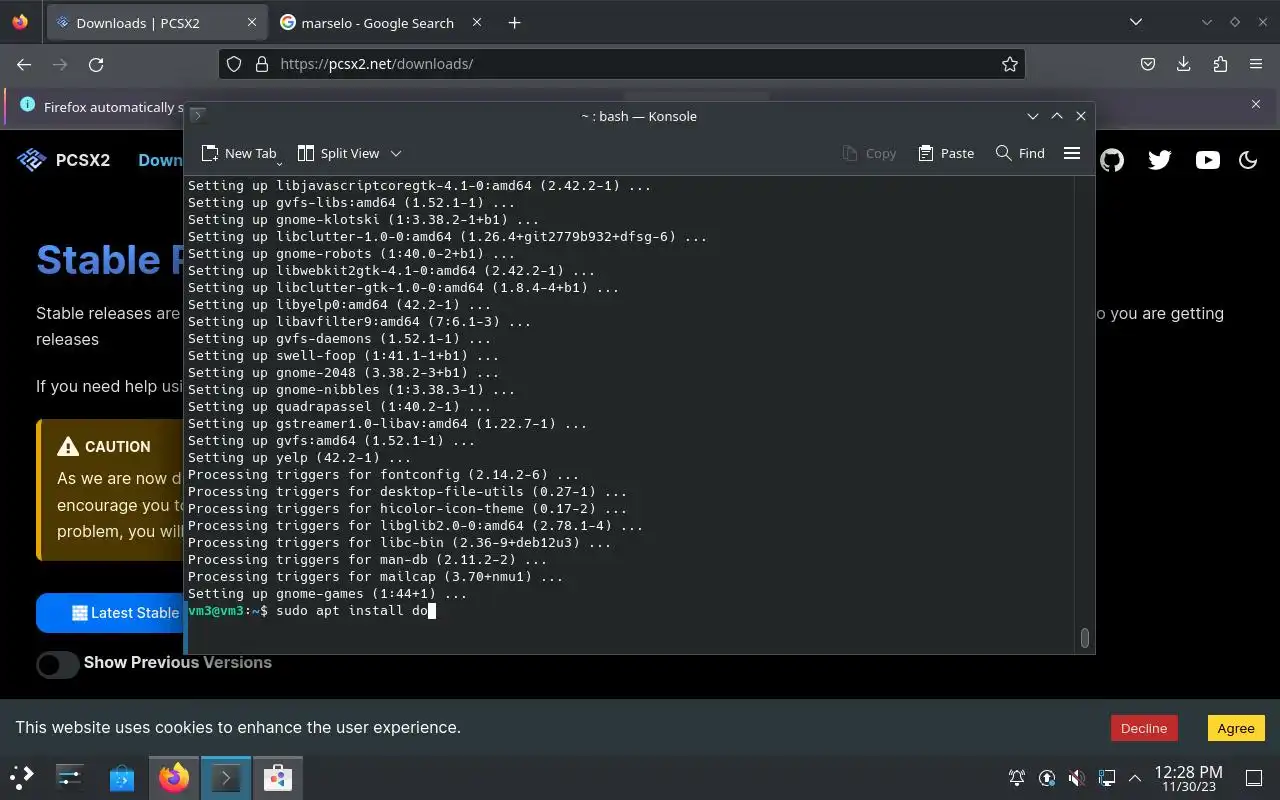Open a new Firefox tab with plus
The height and width of the screenshot is (800, 1280).
click(x=514, y=22)
